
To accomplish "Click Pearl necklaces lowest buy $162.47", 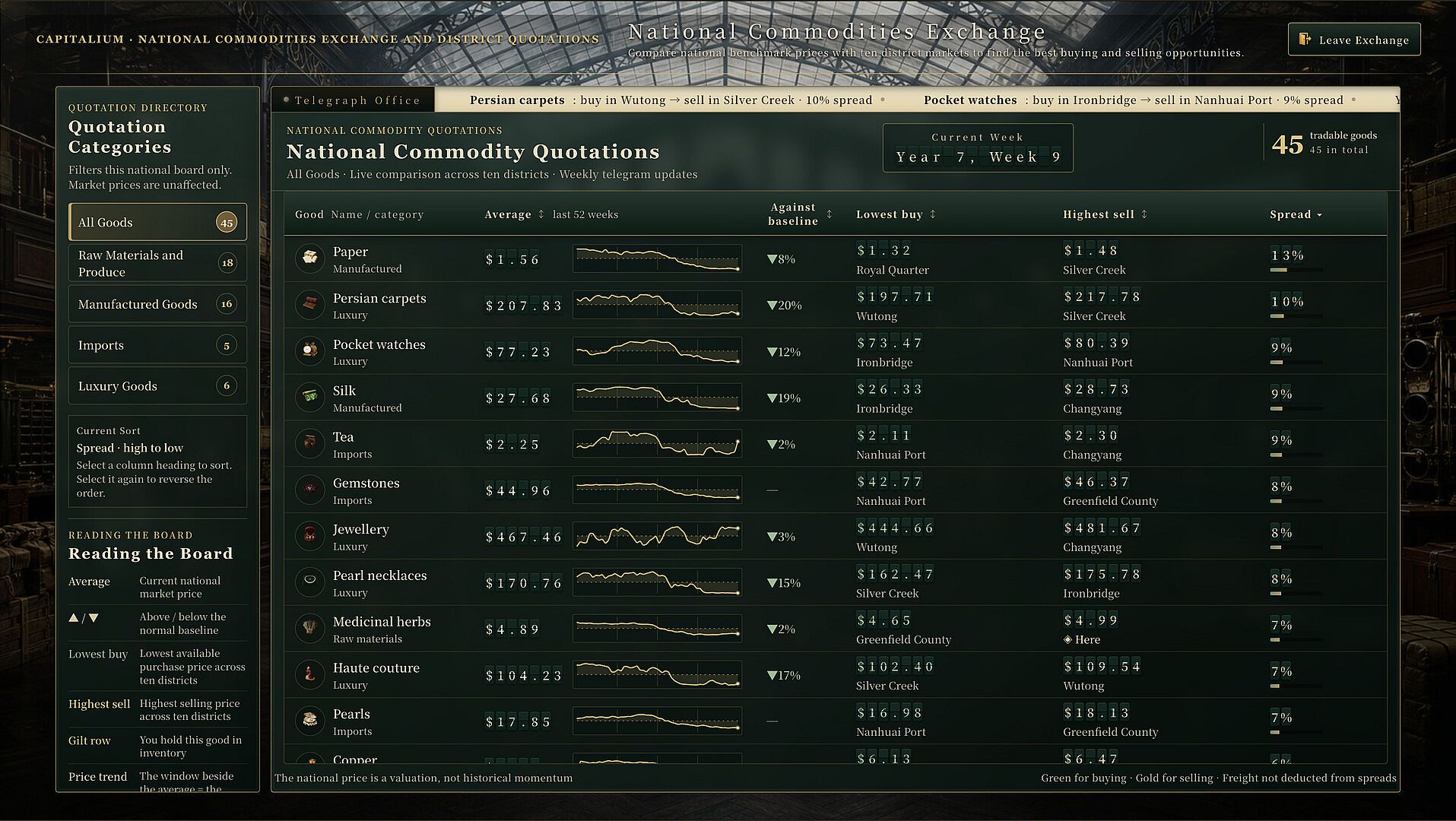I will tap(895, 574).
